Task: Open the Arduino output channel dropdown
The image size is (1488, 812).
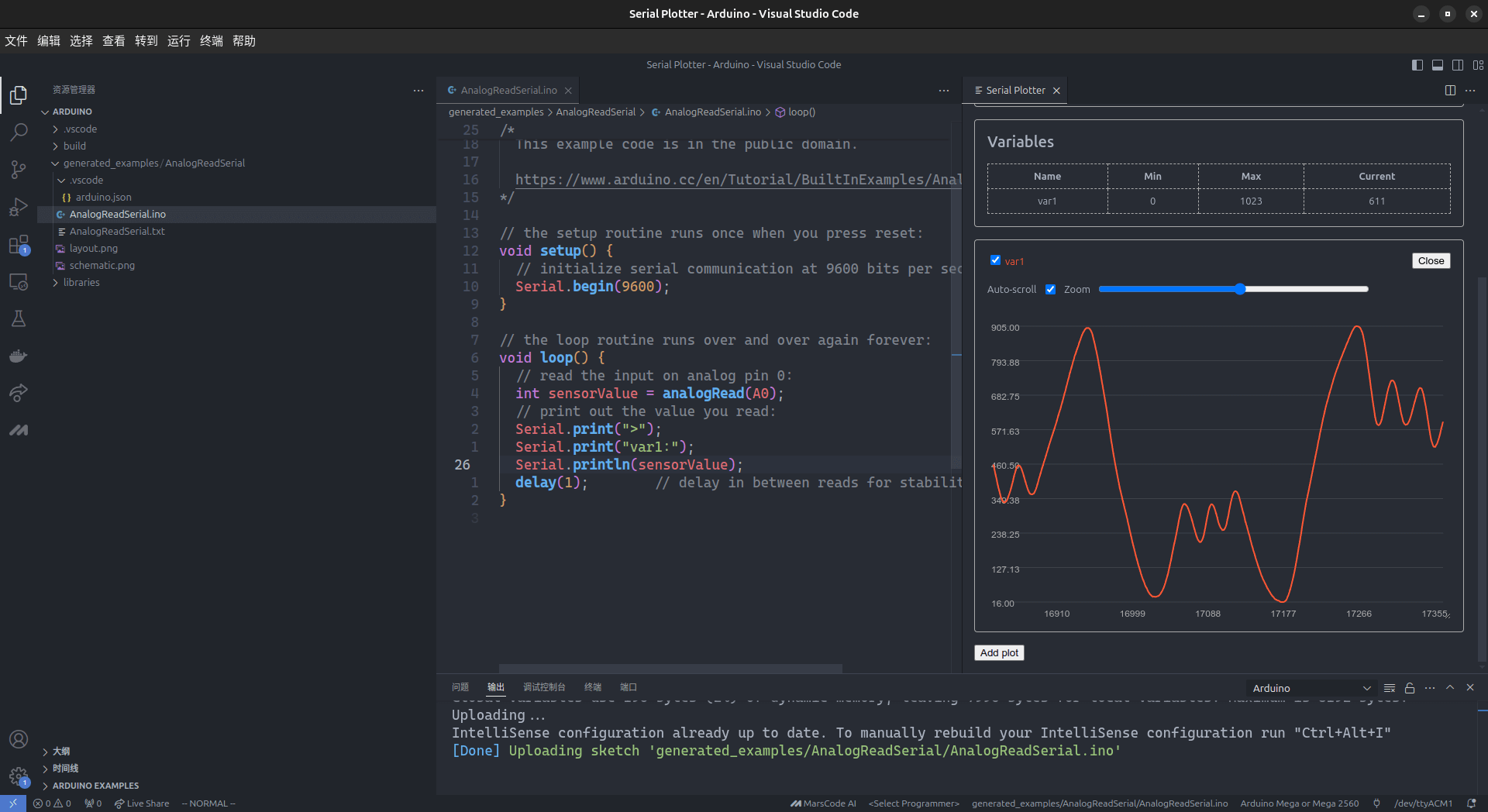Action: [1311, 688]
